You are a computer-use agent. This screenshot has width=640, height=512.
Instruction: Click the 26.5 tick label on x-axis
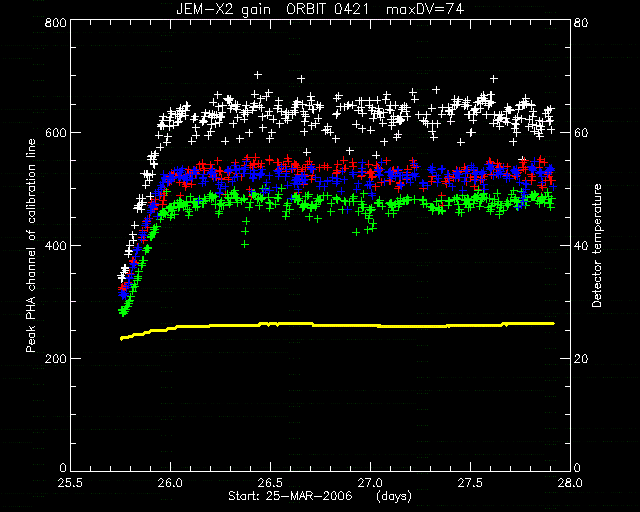coord(270,483)
